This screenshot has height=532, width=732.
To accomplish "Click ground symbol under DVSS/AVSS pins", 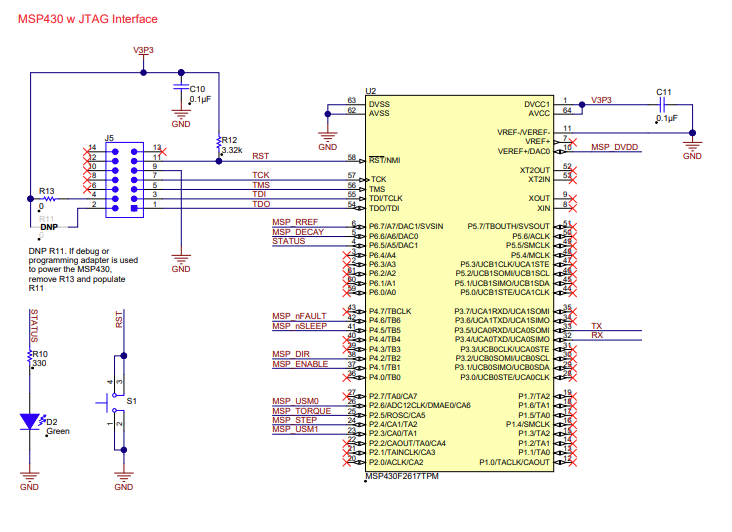I will (x=327, y=138).
